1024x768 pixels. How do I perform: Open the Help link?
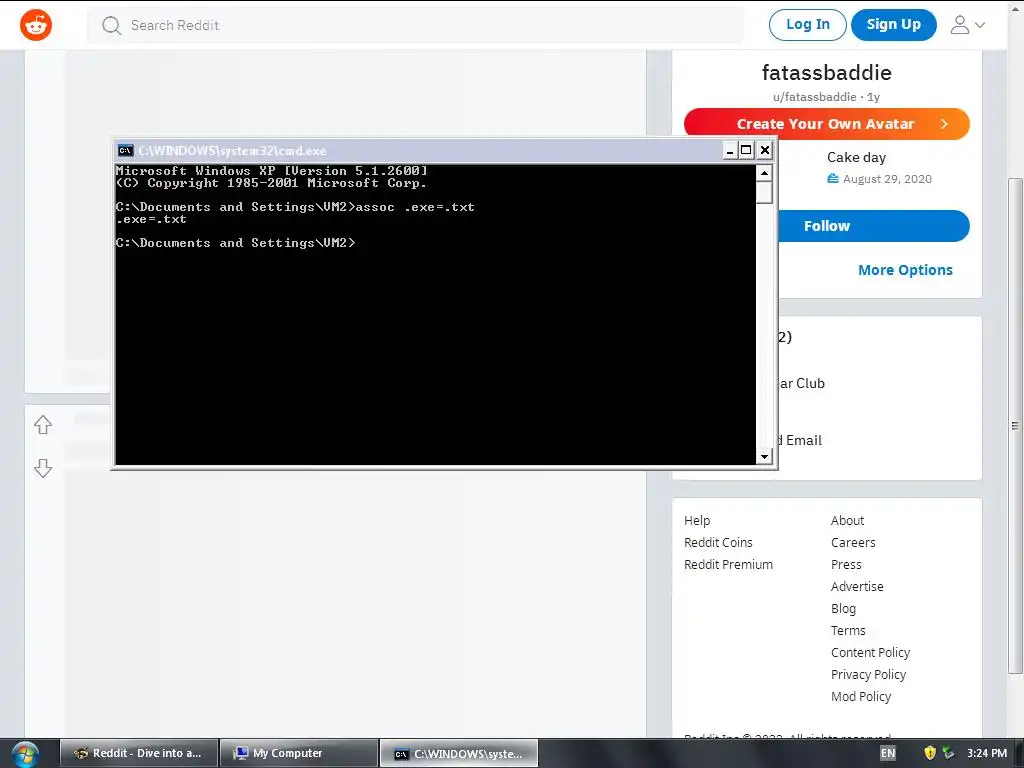point(697,520)
